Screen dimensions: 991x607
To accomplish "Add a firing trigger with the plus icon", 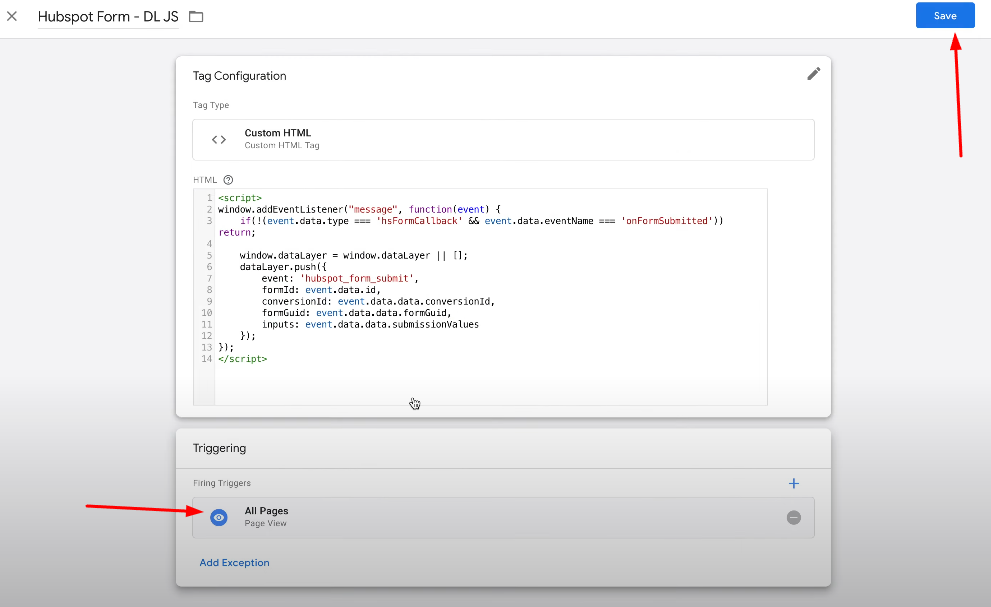I will (794, 483).
